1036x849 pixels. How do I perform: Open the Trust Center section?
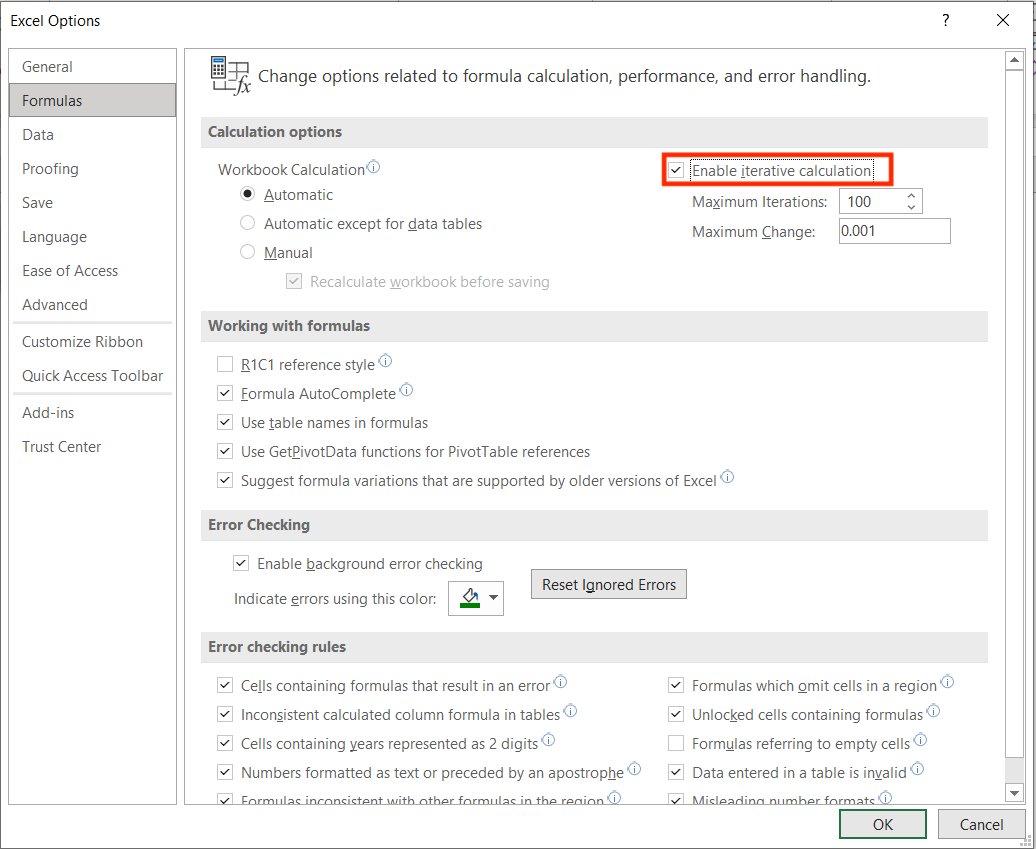(61, 446)
